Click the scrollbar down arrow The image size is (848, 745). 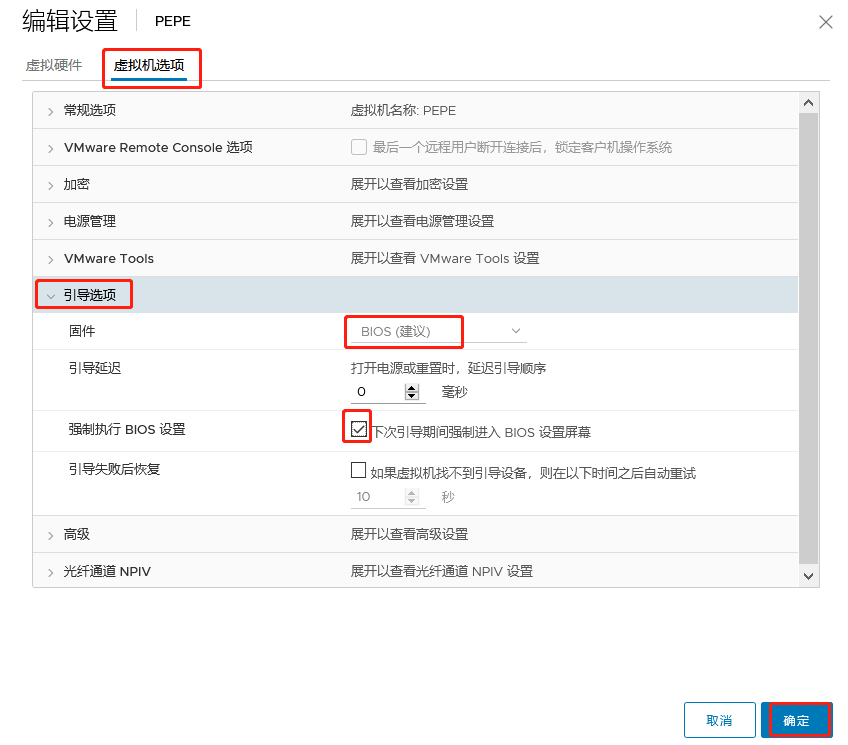pos(809,576)
